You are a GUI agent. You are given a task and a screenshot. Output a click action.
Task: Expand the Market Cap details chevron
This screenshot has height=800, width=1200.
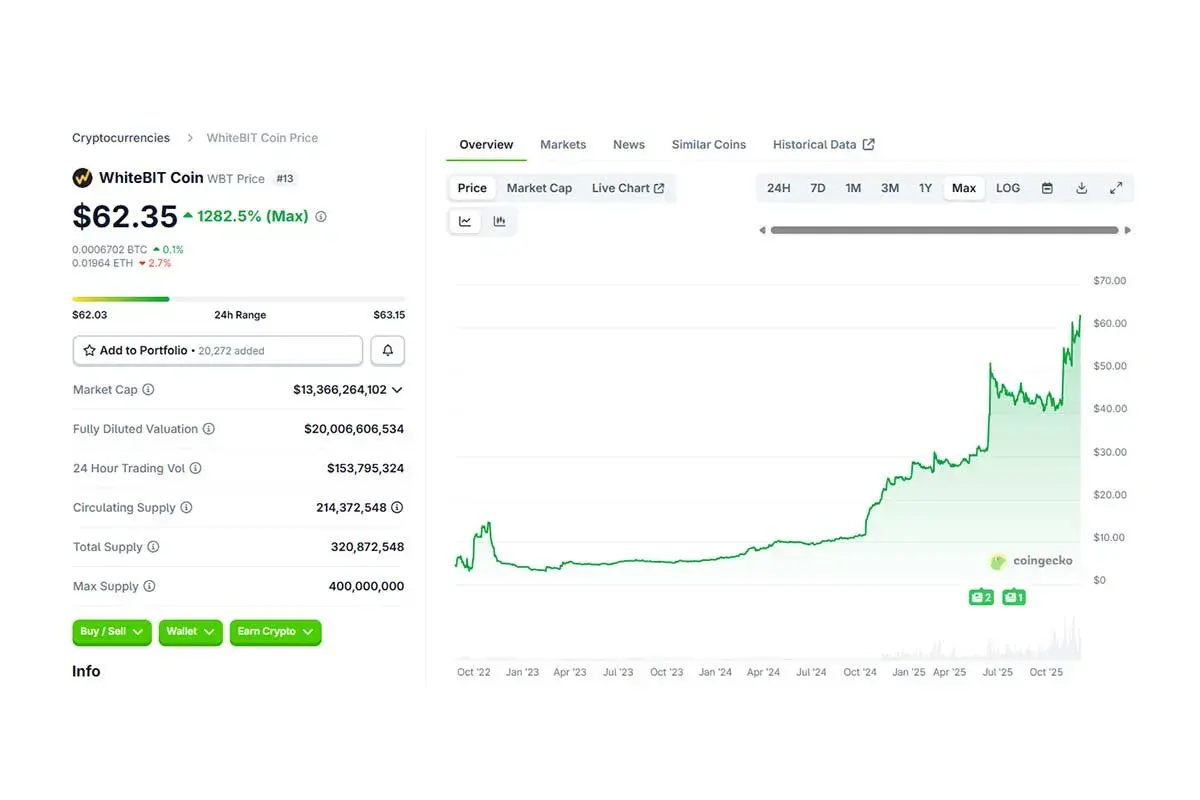click(x=397, y=389)
